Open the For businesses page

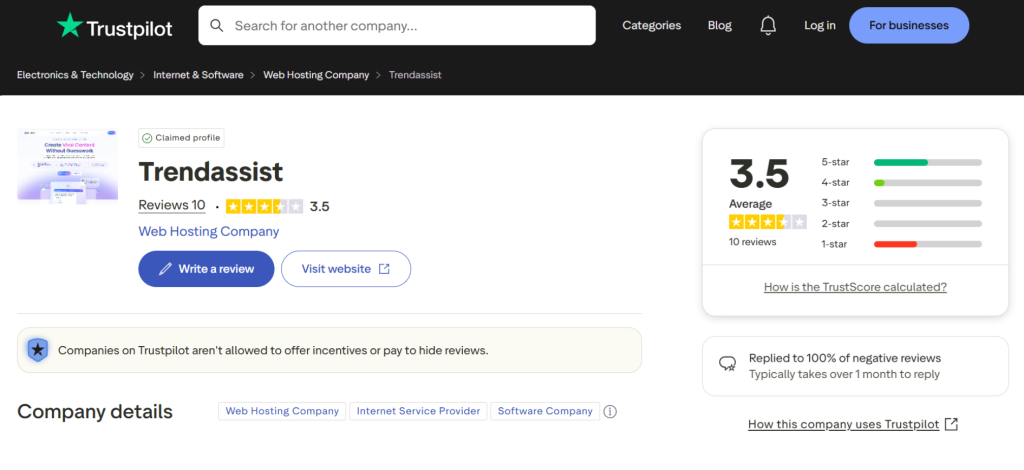click(x=908, y=25)
